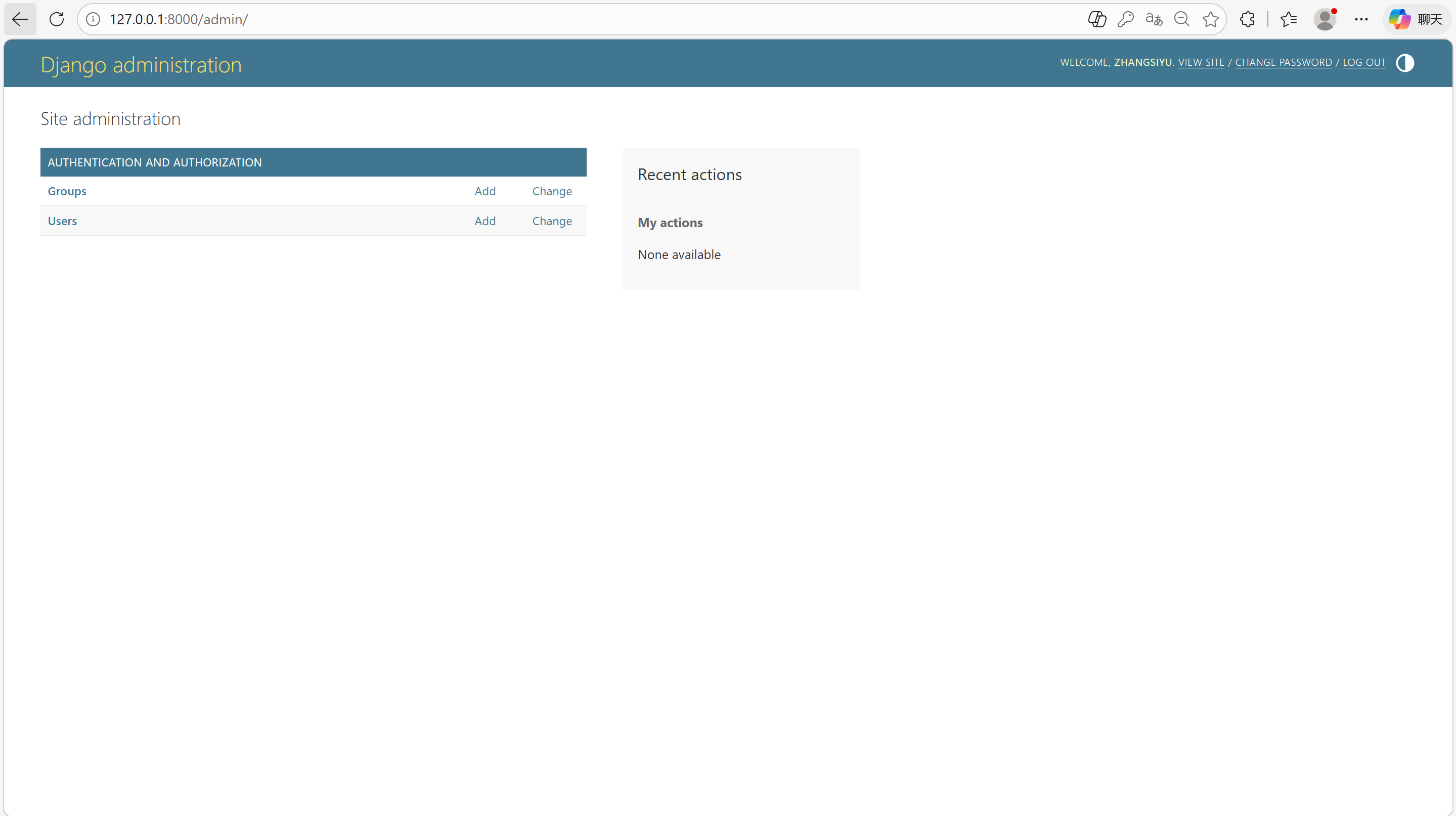Open the browser extensions puzzle icon
Image resolution: width=1456 pixels, height=816 pixels.
tap(1248, 19)
